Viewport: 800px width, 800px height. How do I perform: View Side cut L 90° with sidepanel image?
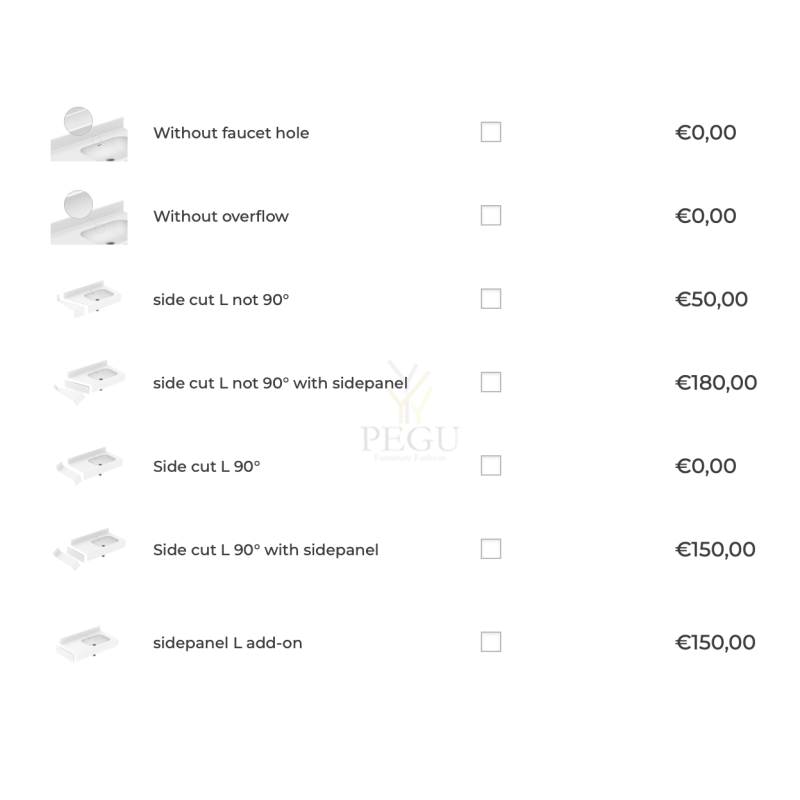click(x=89, y=549)
